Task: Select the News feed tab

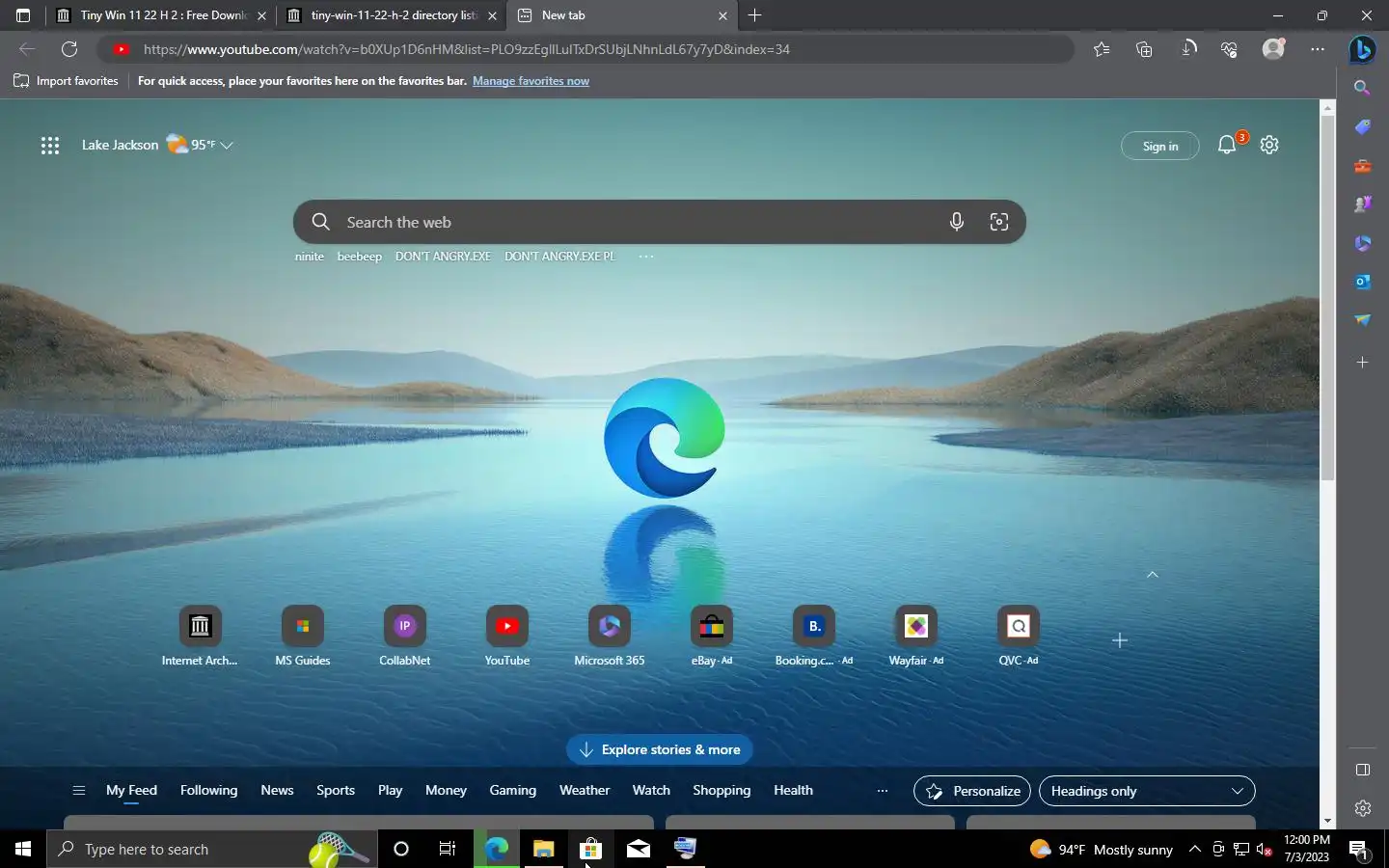Action: (277, 790)
